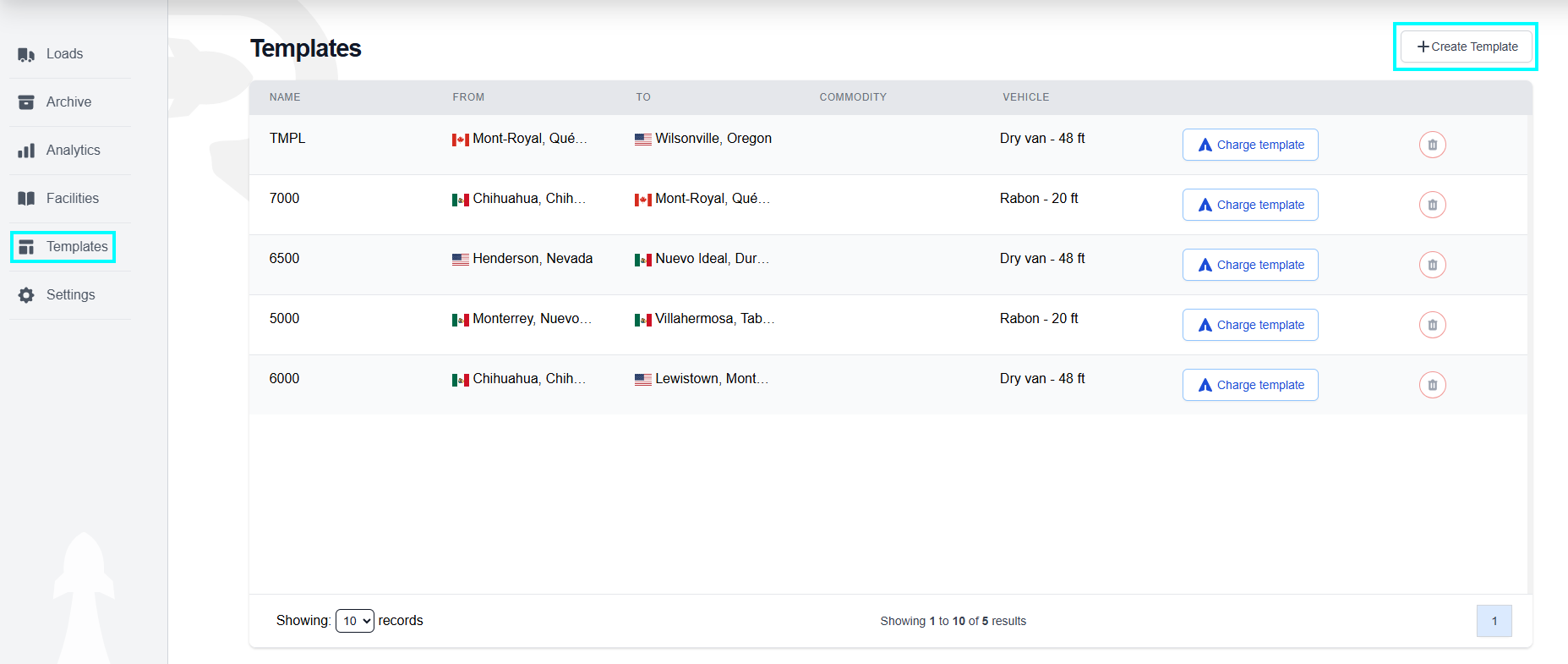Click the Create Template button
The height and width of the screenshot is (664, 1568).
click(x=1466, y=47)
